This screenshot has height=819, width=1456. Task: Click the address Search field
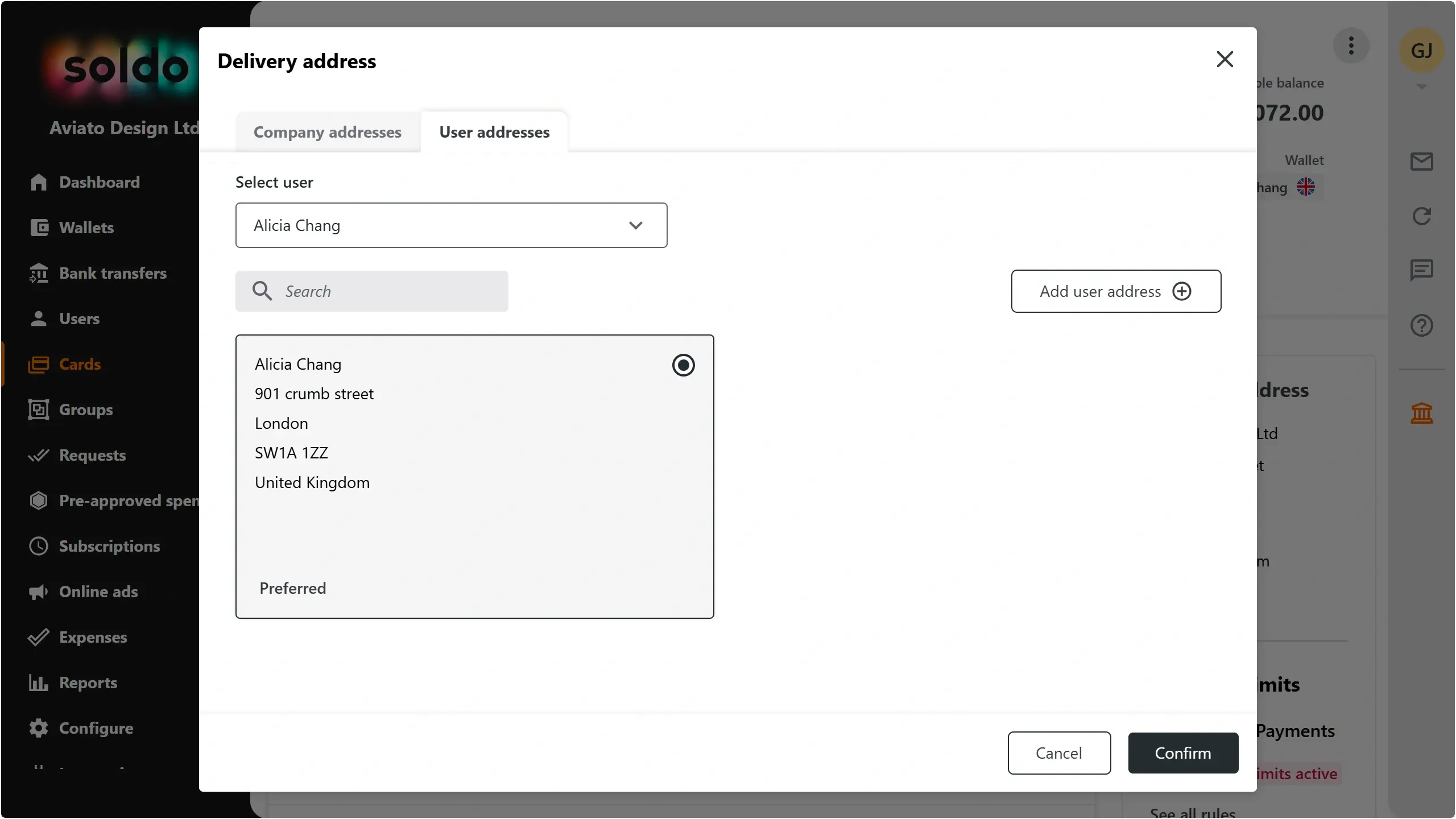pyautogui.click(x=372, y=291)
